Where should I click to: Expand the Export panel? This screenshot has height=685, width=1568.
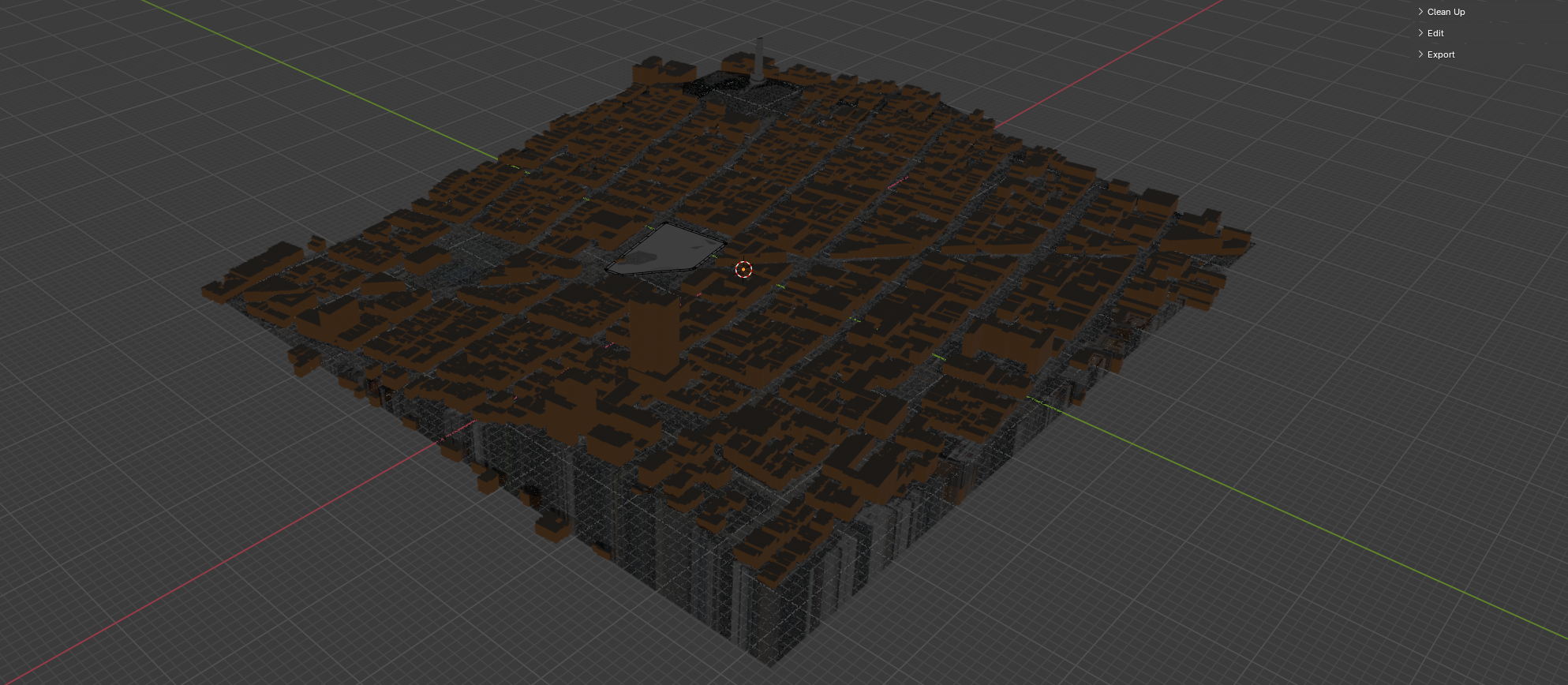click(1436, 54)
